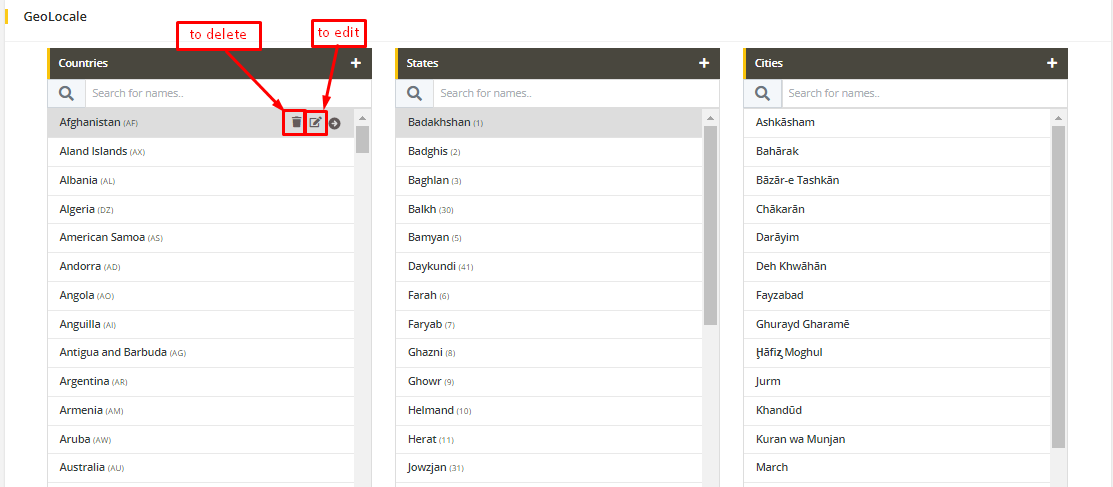The width and height of the screenshot is (1113, 487).
Task: Select Albania in the Countries list
Action: click(x=79, y=180)
